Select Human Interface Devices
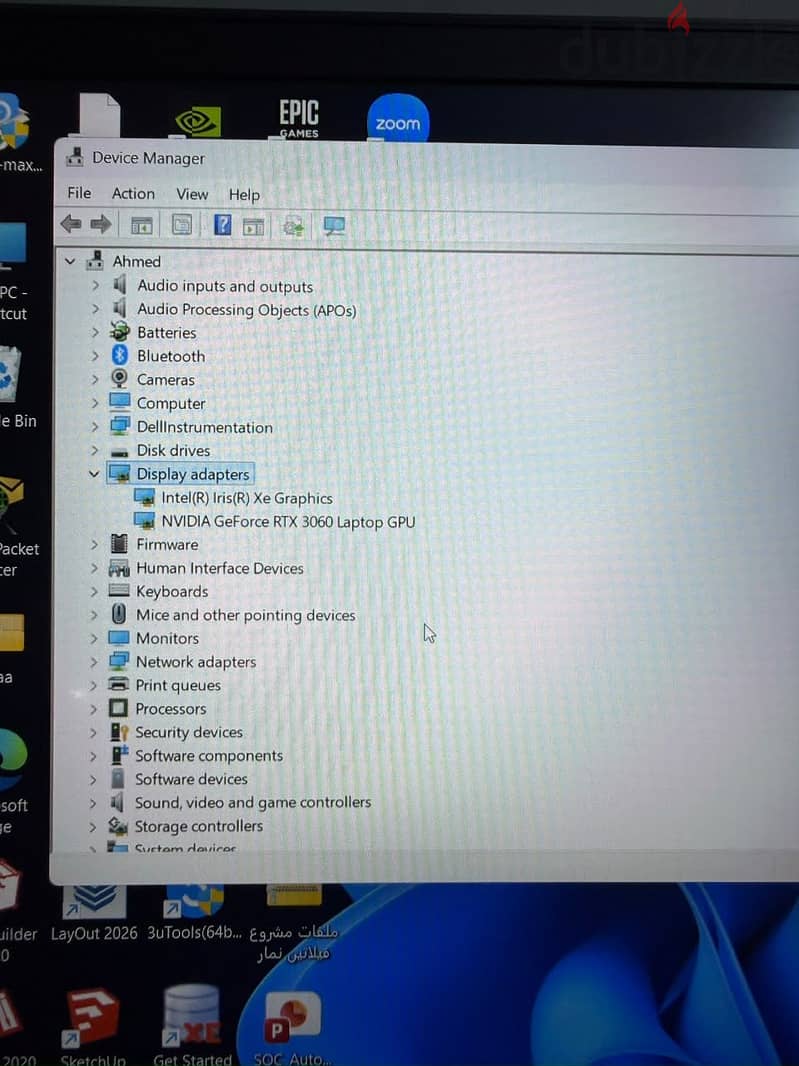The width and height of the screenshot is (799, 1066). pos(220,568)
